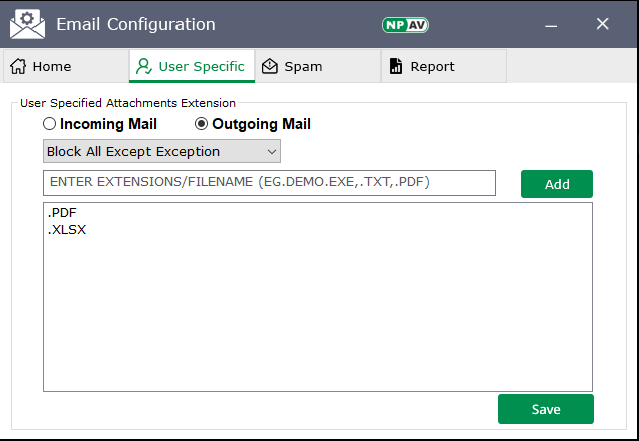
Task: Click the Save button
Action: 545,409
